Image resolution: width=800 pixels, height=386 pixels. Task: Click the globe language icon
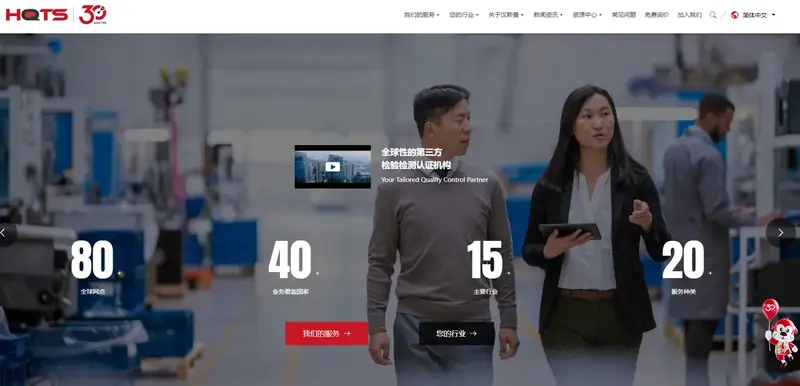click(x=735, y=15)
